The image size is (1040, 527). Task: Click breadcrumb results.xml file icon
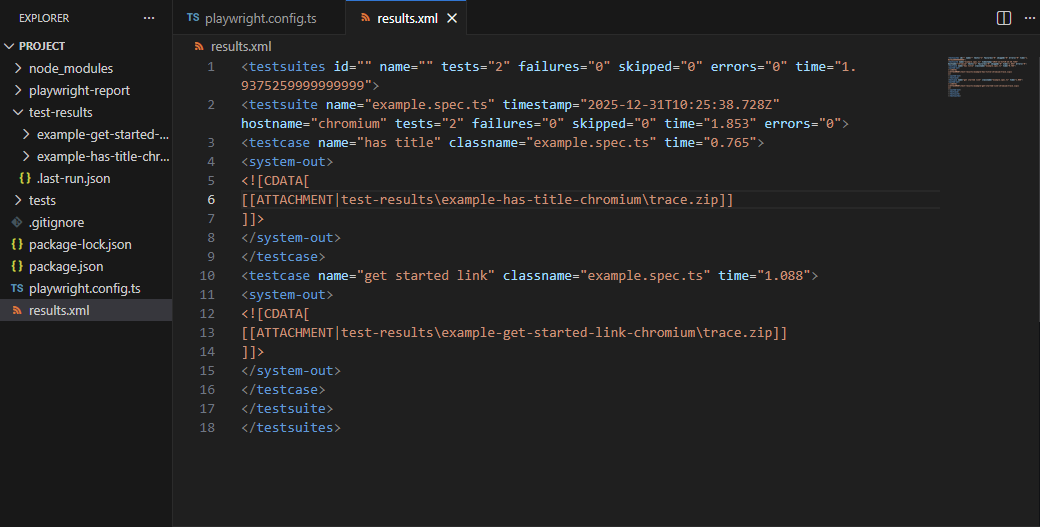(x=199, y=46)
